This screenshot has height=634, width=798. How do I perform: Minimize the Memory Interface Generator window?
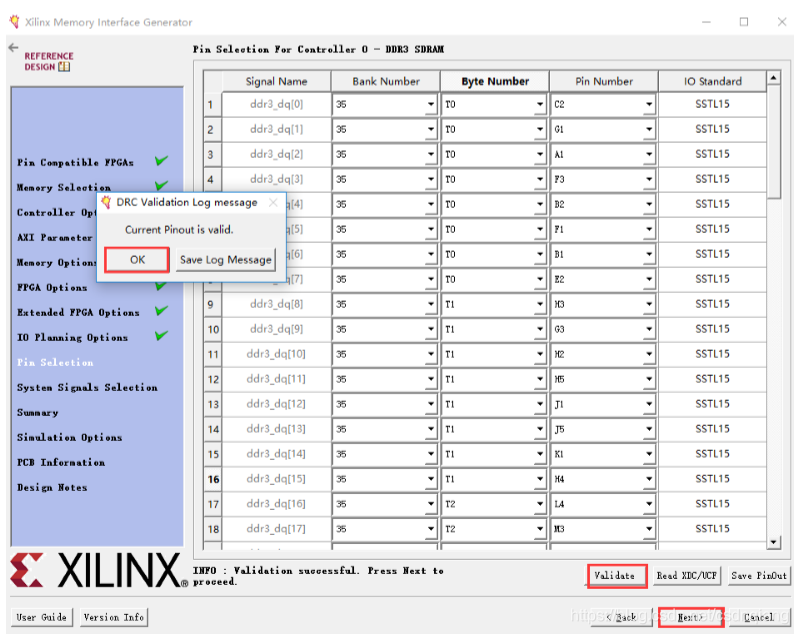click(706, 22)
